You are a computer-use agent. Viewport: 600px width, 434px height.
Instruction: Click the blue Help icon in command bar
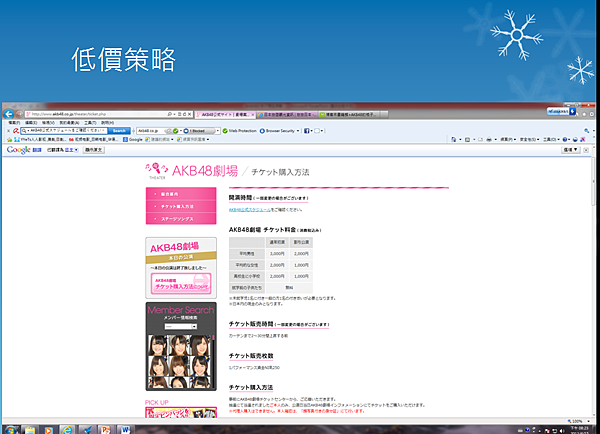(565, 140)
